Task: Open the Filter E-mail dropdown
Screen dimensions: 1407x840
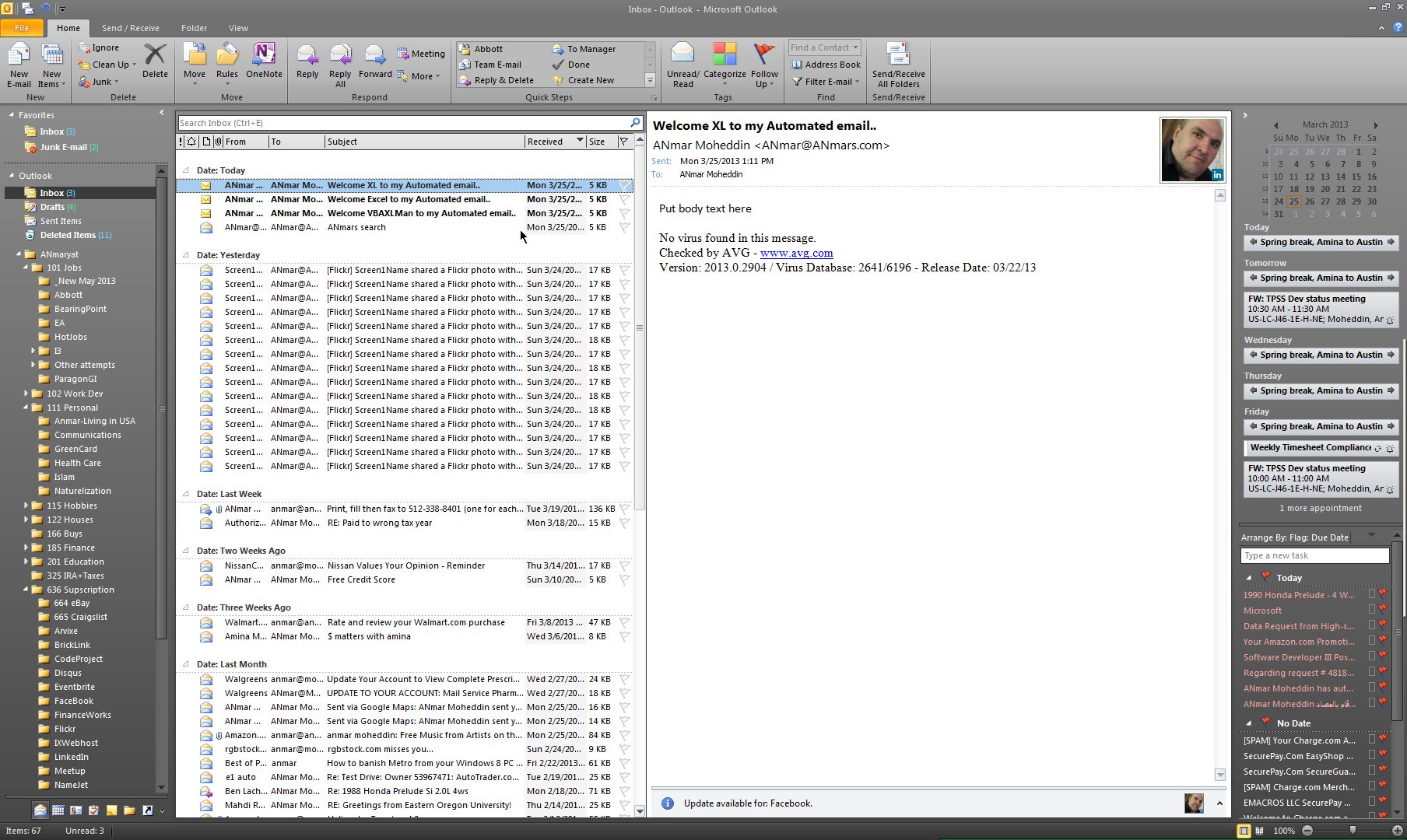Action: point(826,81)
